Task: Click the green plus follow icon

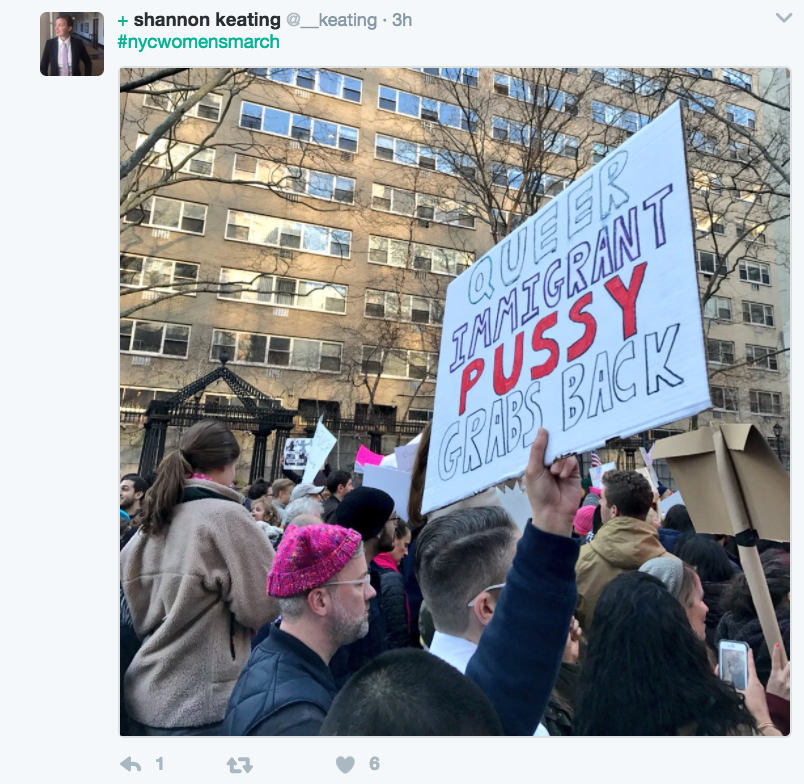Action: point(123,21)
